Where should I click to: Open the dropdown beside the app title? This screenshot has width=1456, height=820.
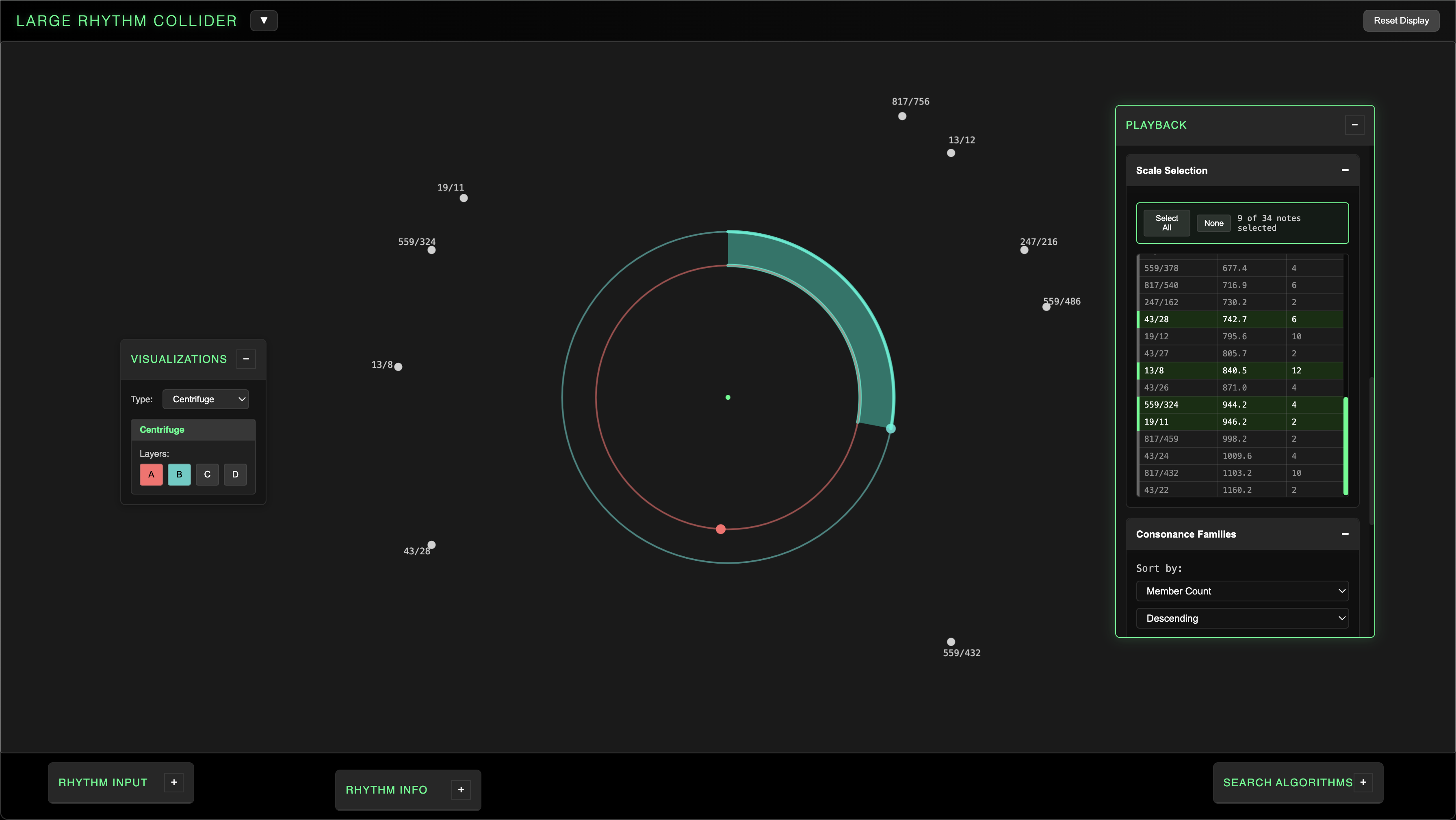(x=264, y=20)
